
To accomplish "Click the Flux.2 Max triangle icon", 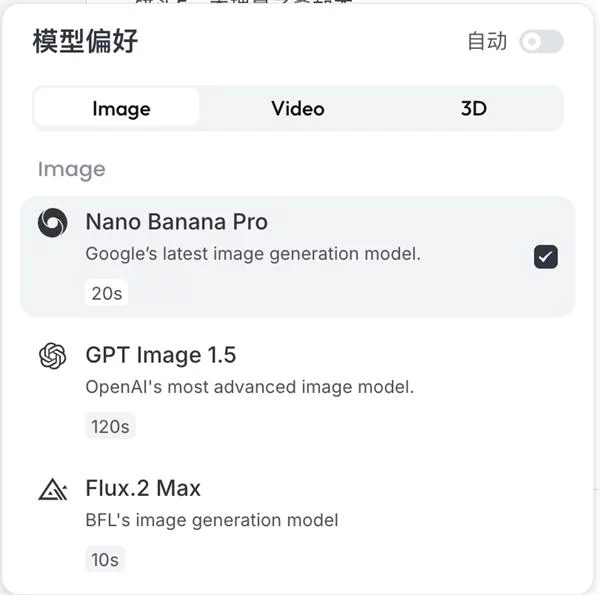I will 52,489.
